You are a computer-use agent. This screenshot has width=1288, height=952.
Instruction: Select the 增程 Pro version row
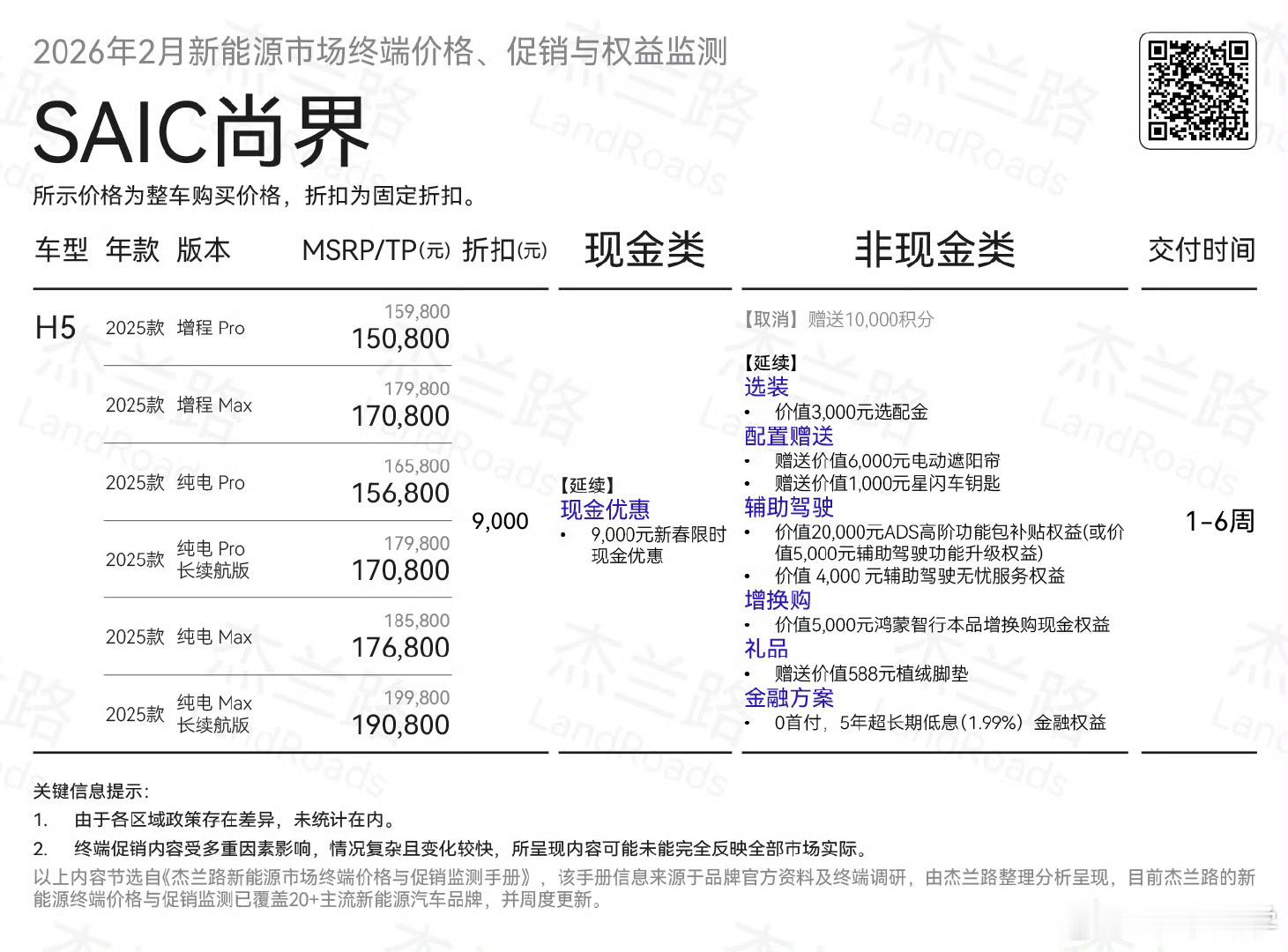click(278, 327)
